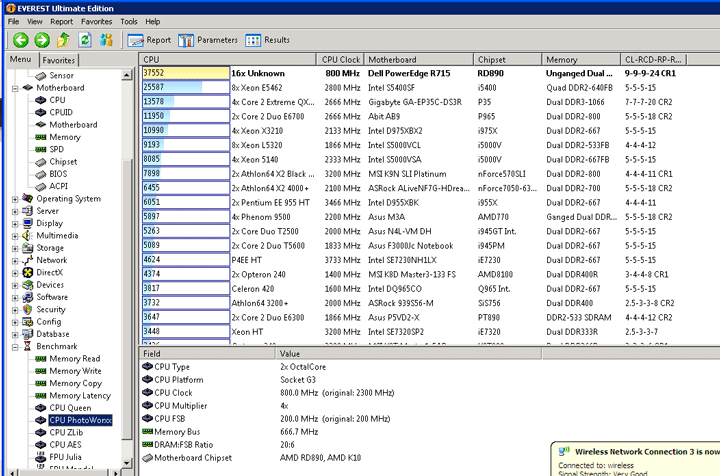Expand the Storage tree node
This screenshot has width=720, height=476.
tap(15, 249)
